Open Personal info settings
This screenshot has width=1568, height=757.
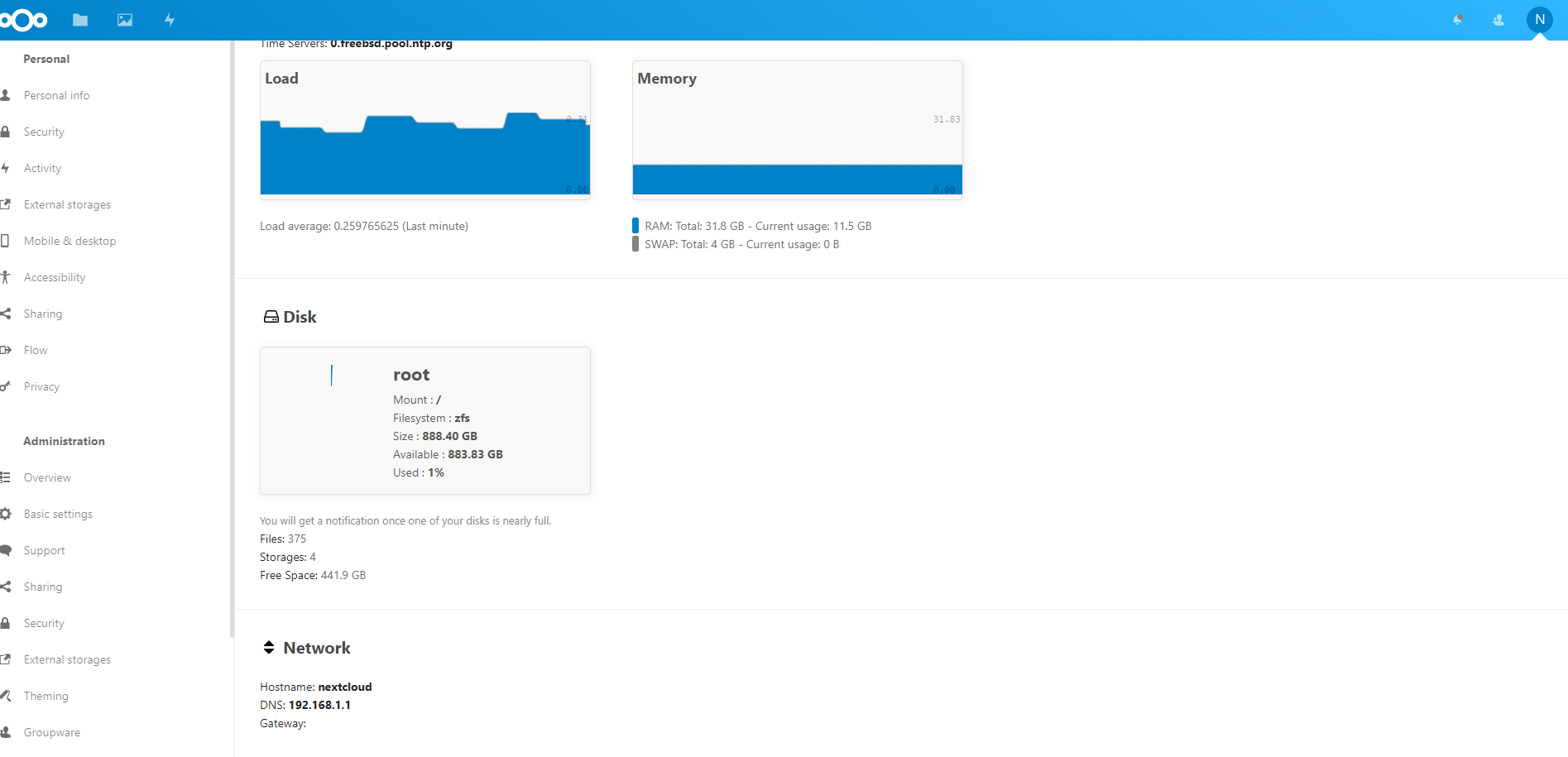(x=56, y=95)
